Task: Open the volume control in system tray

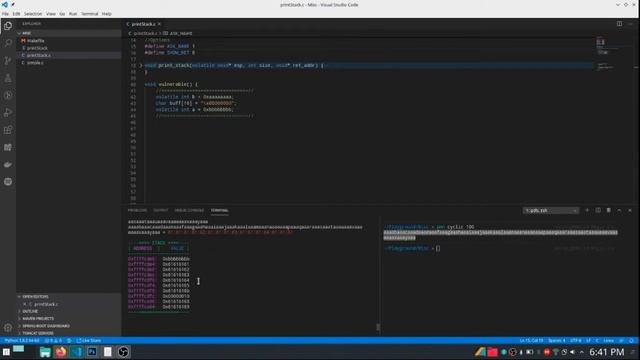Action: [x=573, y=352]
